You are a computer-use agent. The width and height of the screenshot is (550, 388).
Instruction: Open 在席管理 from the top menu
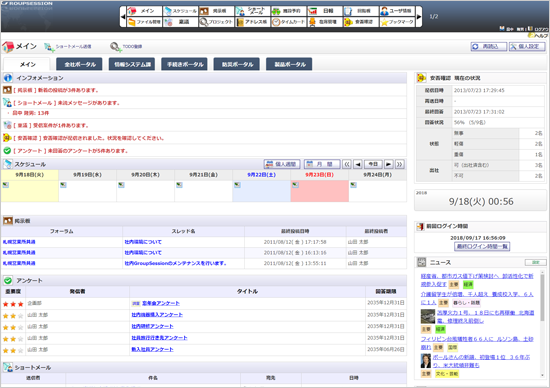tap(325, 22)
